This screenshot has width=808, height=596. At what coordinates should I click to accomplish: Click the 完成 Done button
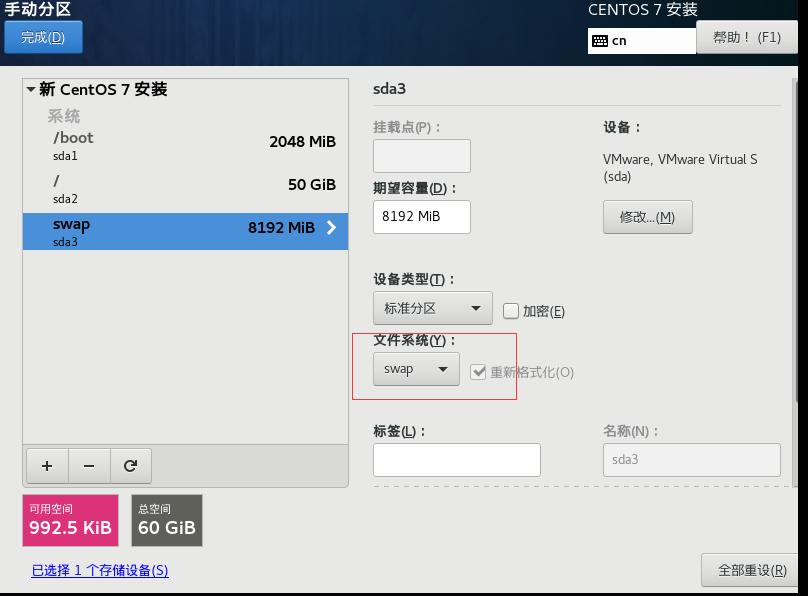43,37
